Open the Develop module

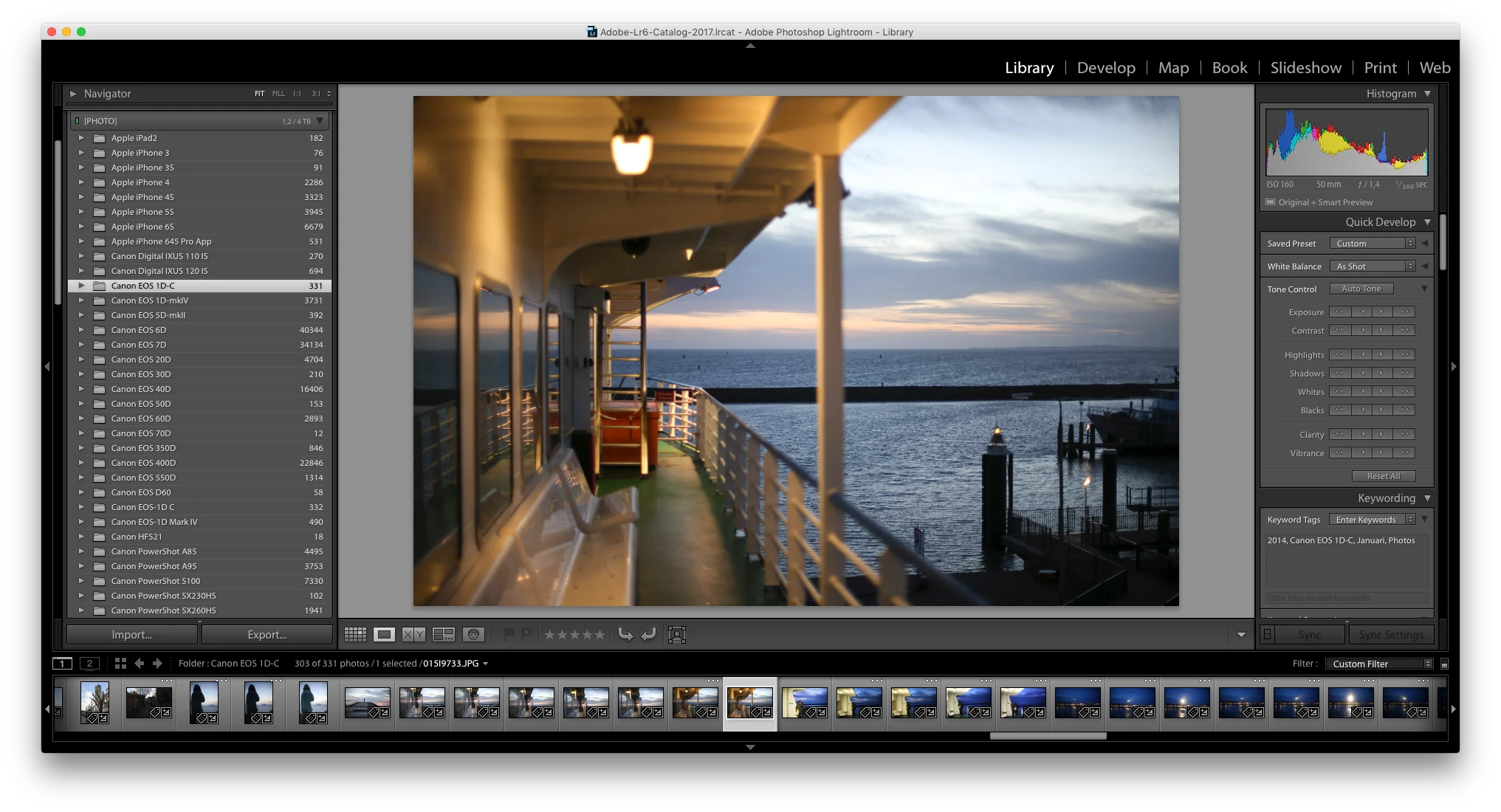point(1105,68)
